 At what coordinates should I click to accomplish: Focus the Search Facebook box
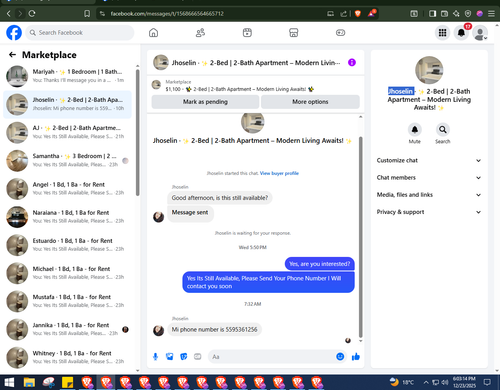[80, 33]
